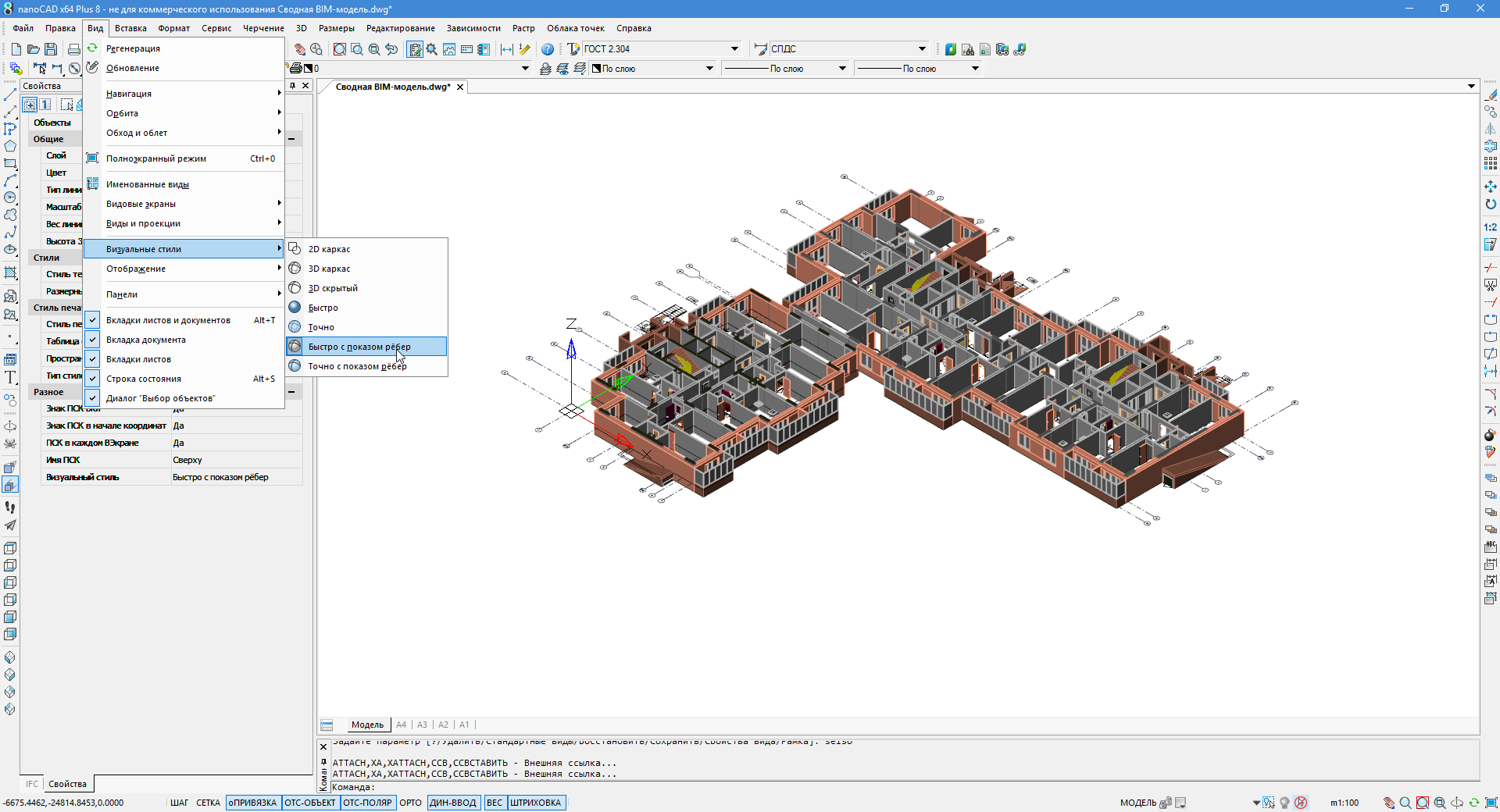Expand the layer dropdown showing layer 0
This screenshot has height=812, width=1500.
point(523,69)
